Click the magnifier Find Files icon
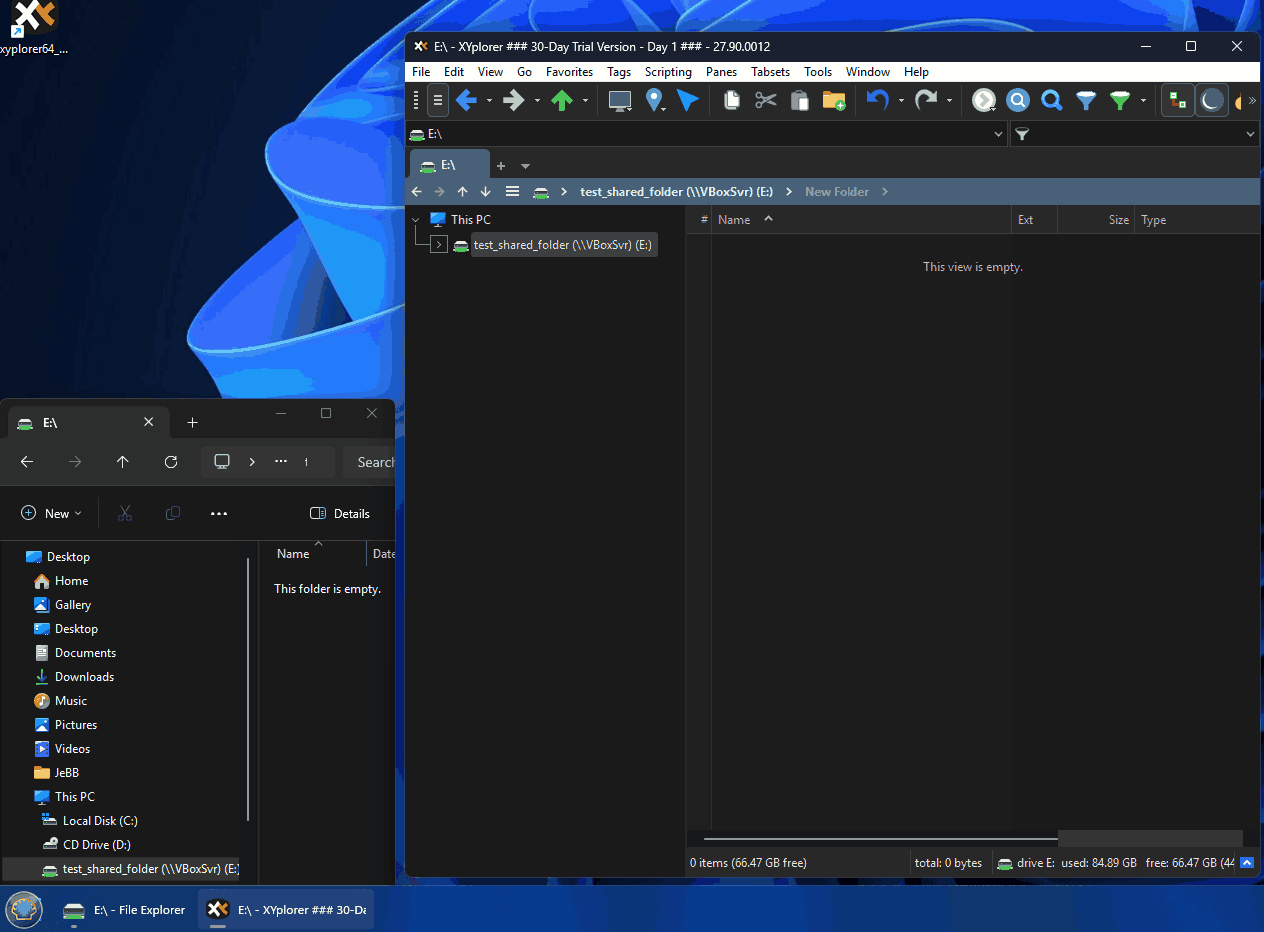The height and width of the screenshot is (932, 1264). (x=1051, y=100)
